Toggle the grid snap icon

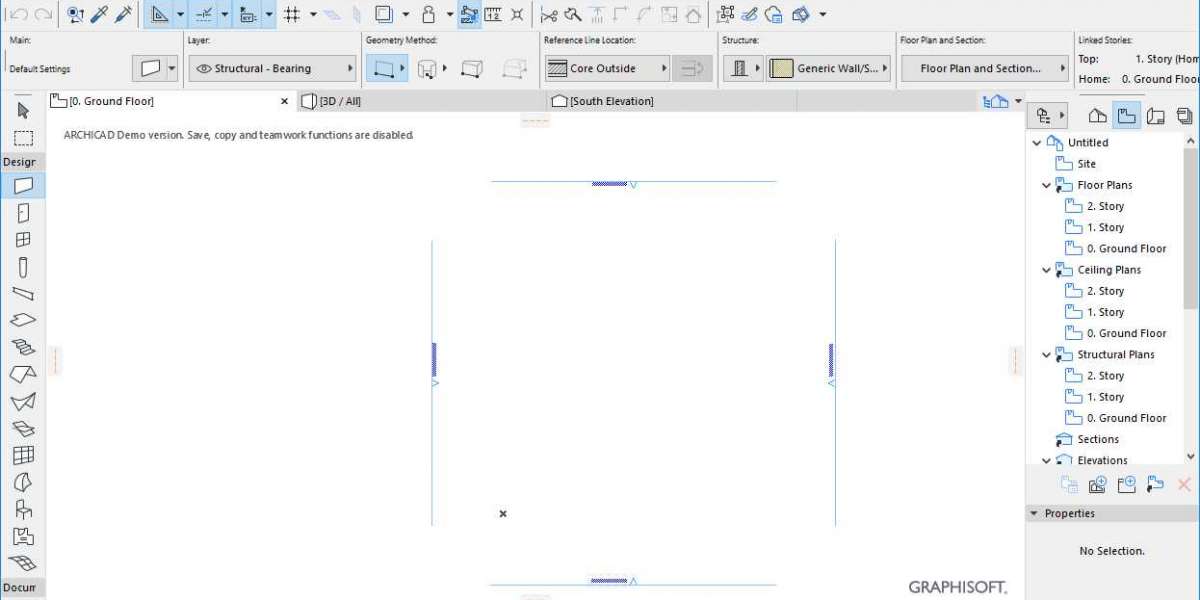pos(292,15)
